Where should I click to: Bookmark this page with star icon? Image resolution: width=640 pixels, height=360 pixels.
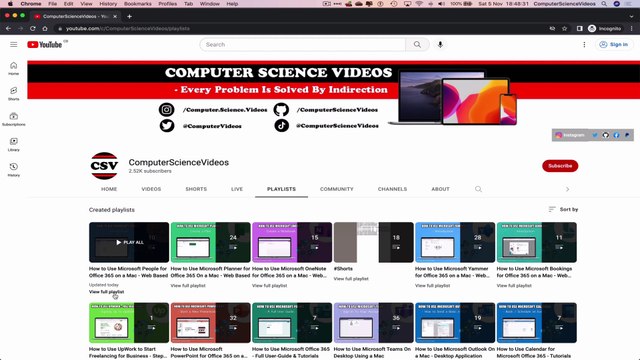coord(564,29)
